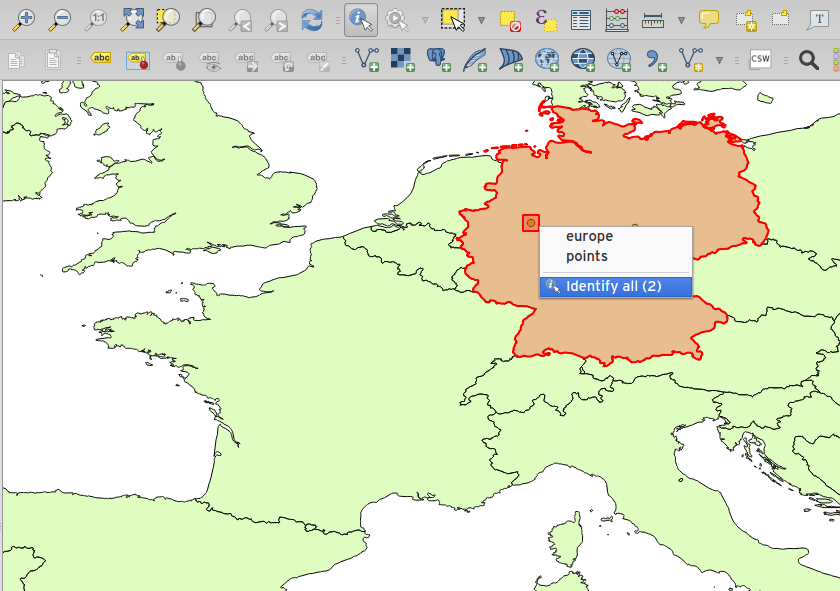Expand the select features tool dropdown arrow

coord(481,20)
